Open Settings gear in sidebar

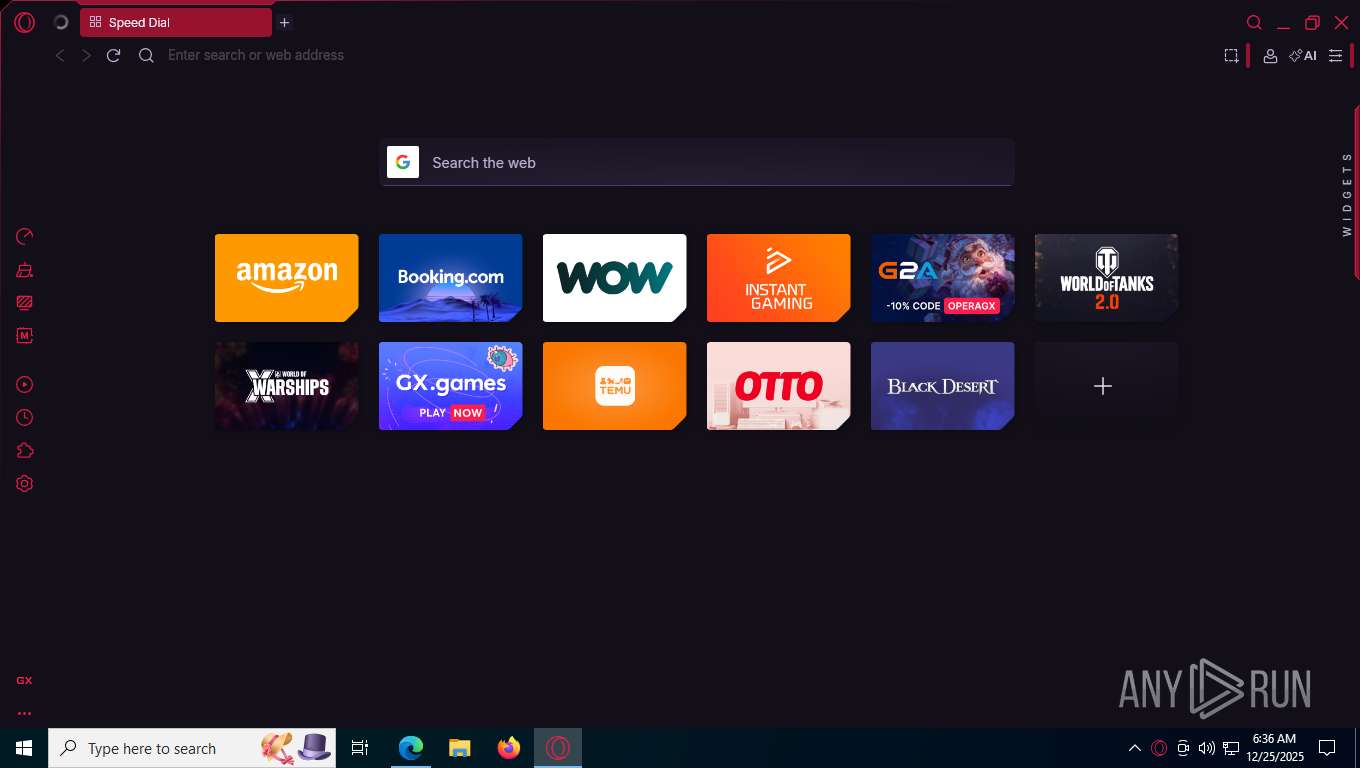[25, 483]
